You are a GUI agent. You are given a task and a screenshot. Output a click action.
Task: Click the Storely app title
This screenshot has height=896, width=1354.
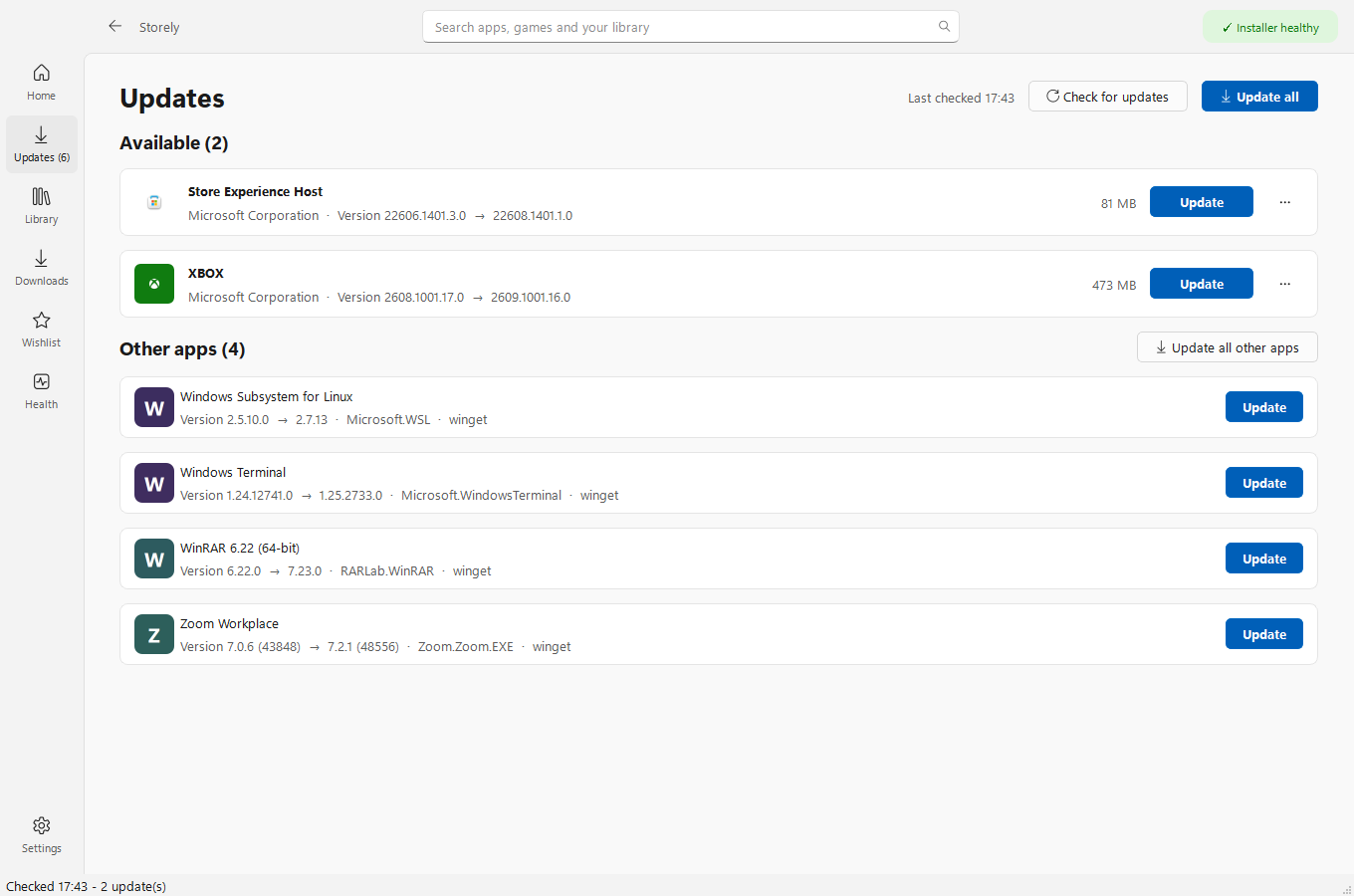click(159, 27)
